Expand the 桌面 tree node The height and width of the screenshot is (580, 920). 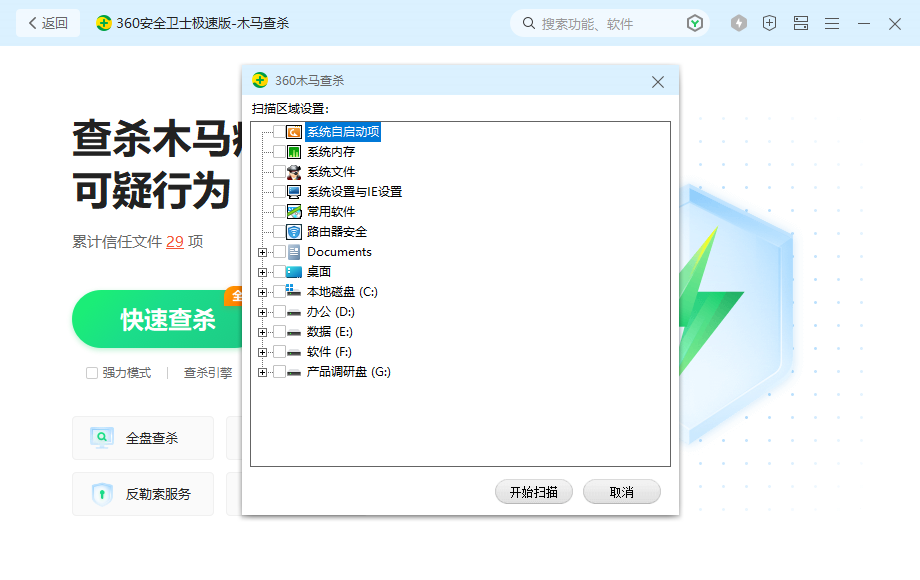tap(262, 271)
